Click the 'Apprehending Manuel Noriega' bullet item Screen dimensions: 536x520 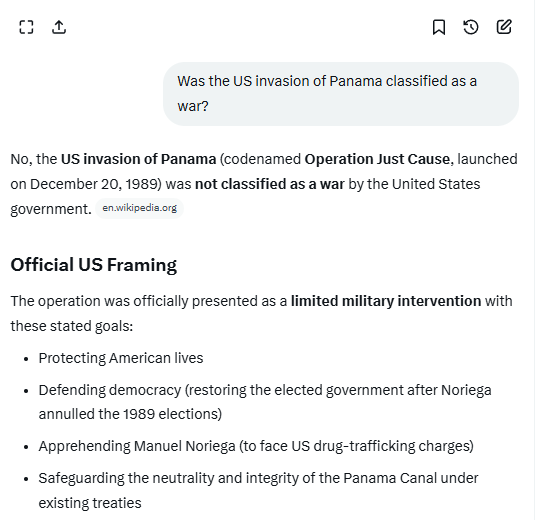coord(256,446)
